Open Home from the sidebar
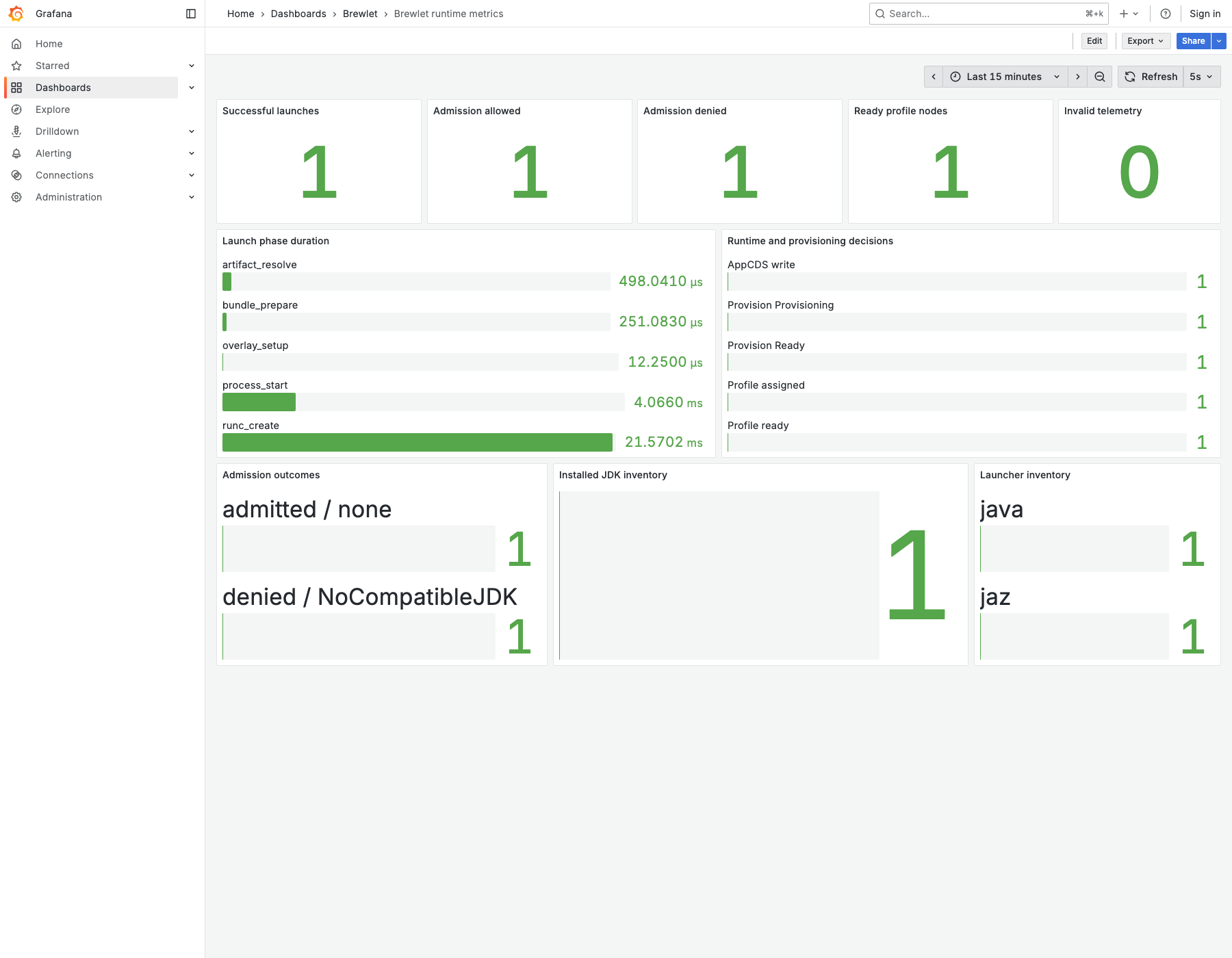Screen dimensions: 1232x958 coord(49,44)
